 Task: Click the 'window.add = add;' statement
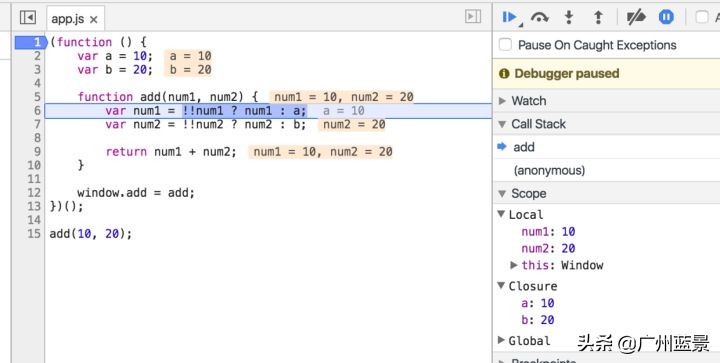(x=136, y=193)
